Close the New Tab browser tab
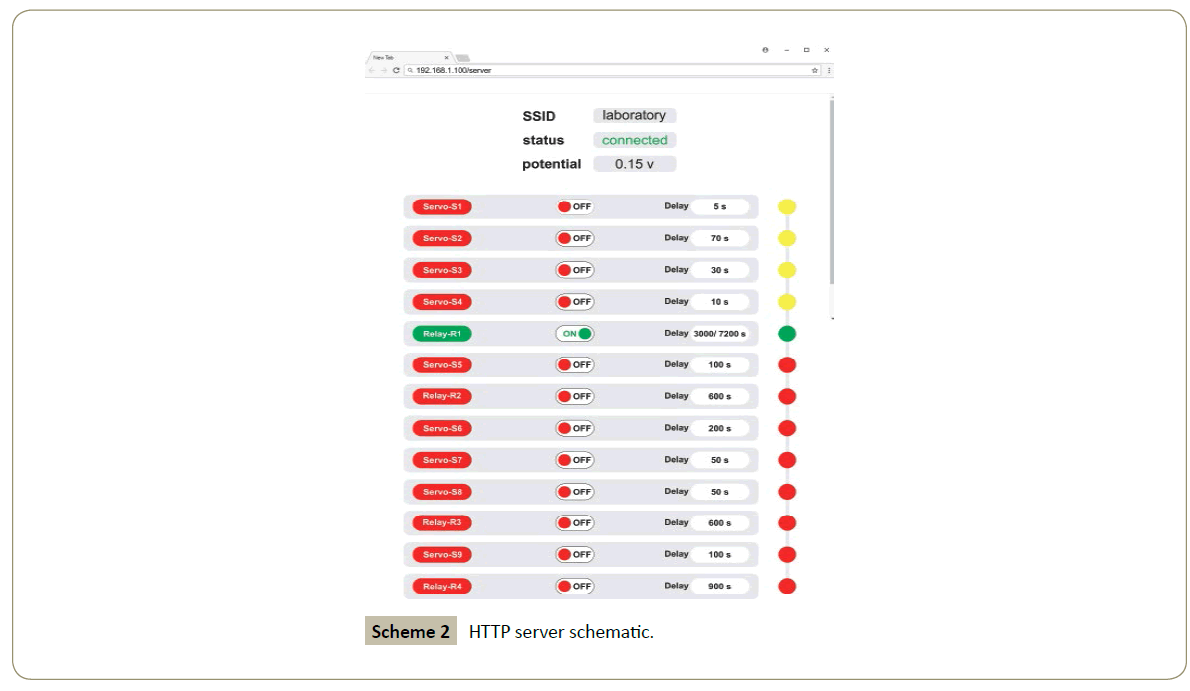The width and height of the screenshot is (1190, 691). (x=446, y=58)
